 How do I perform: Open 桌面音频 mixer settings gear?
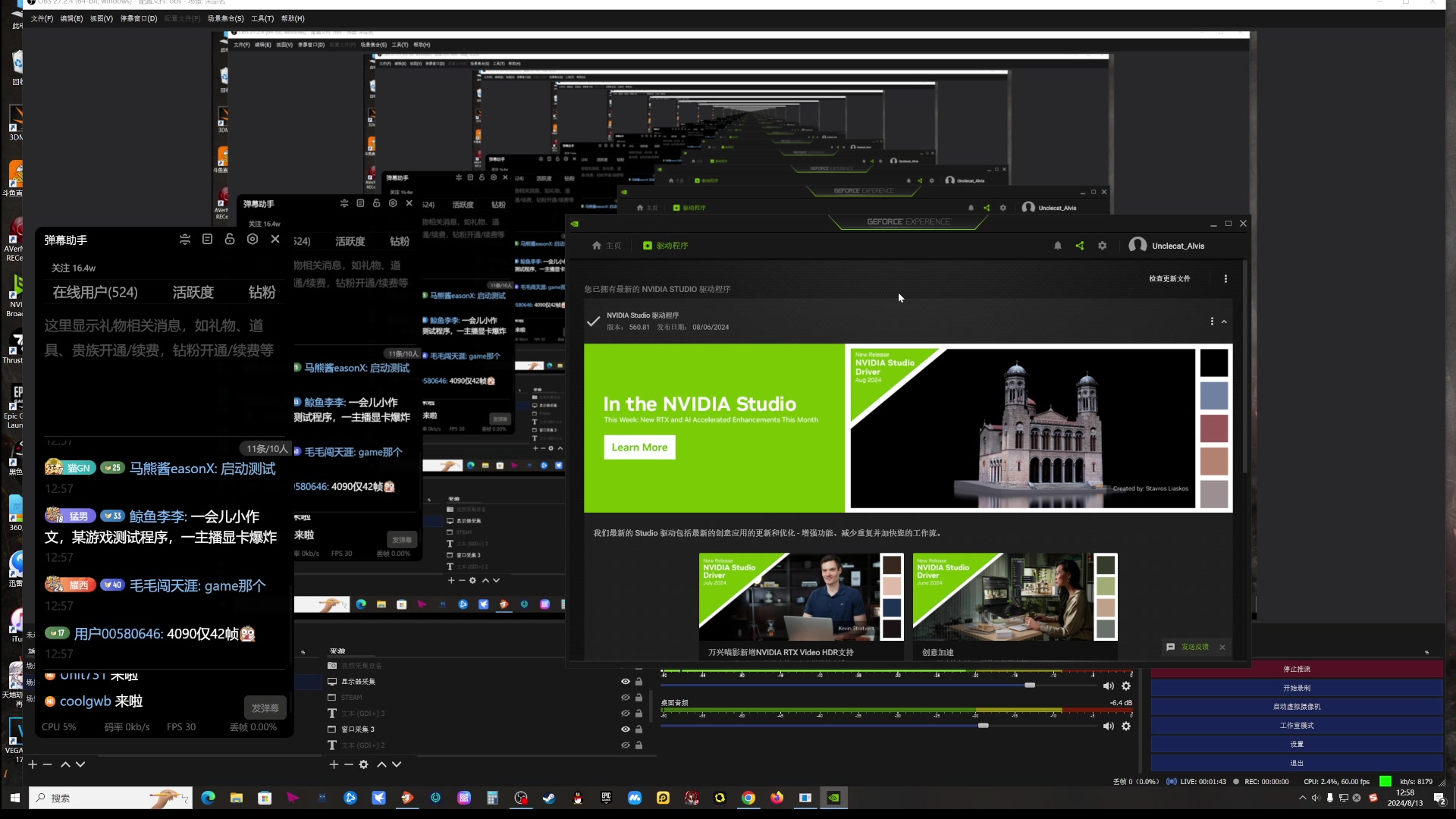1126,726
